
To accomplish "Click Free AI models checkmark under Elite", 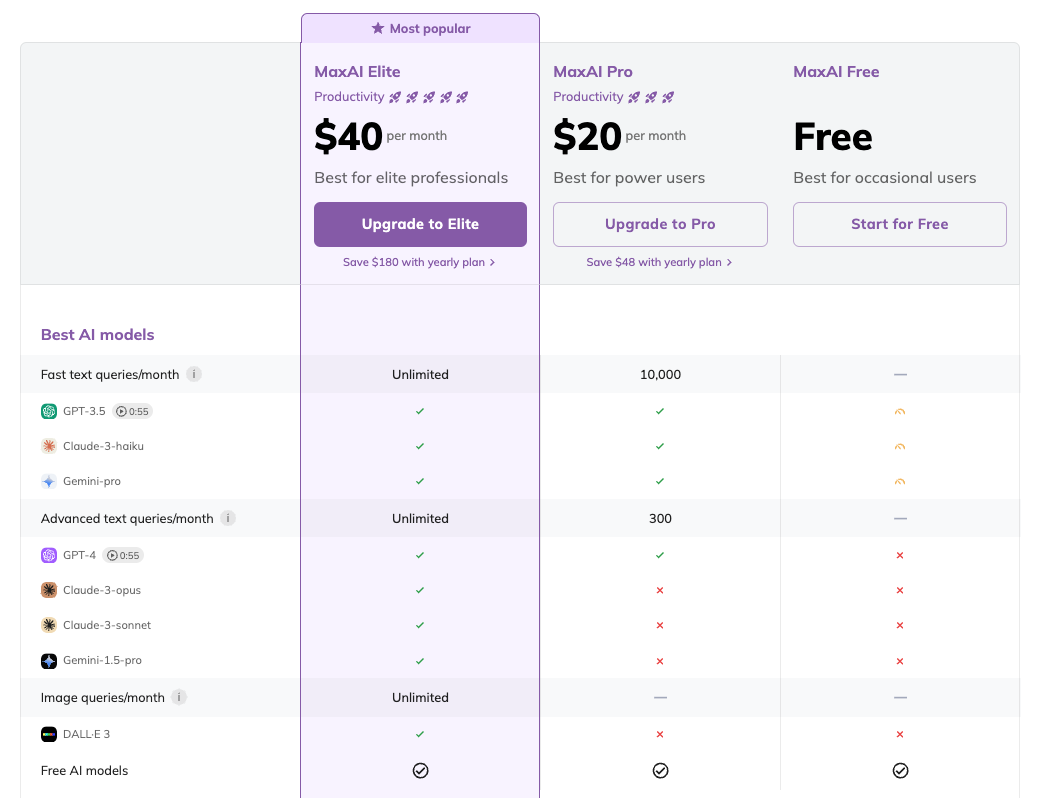I will 420,770.
